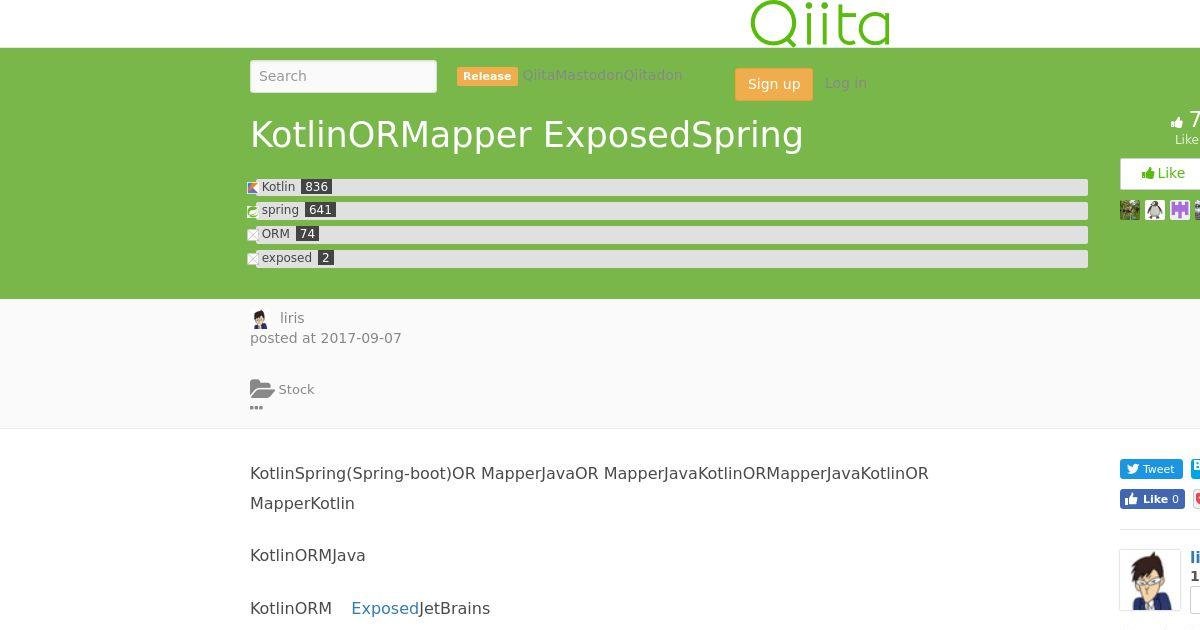Image resolution: width=1200 pixels, height=630 pixels.
Task: Open the Release announcement badge
Action: click(x=487, y=76)
